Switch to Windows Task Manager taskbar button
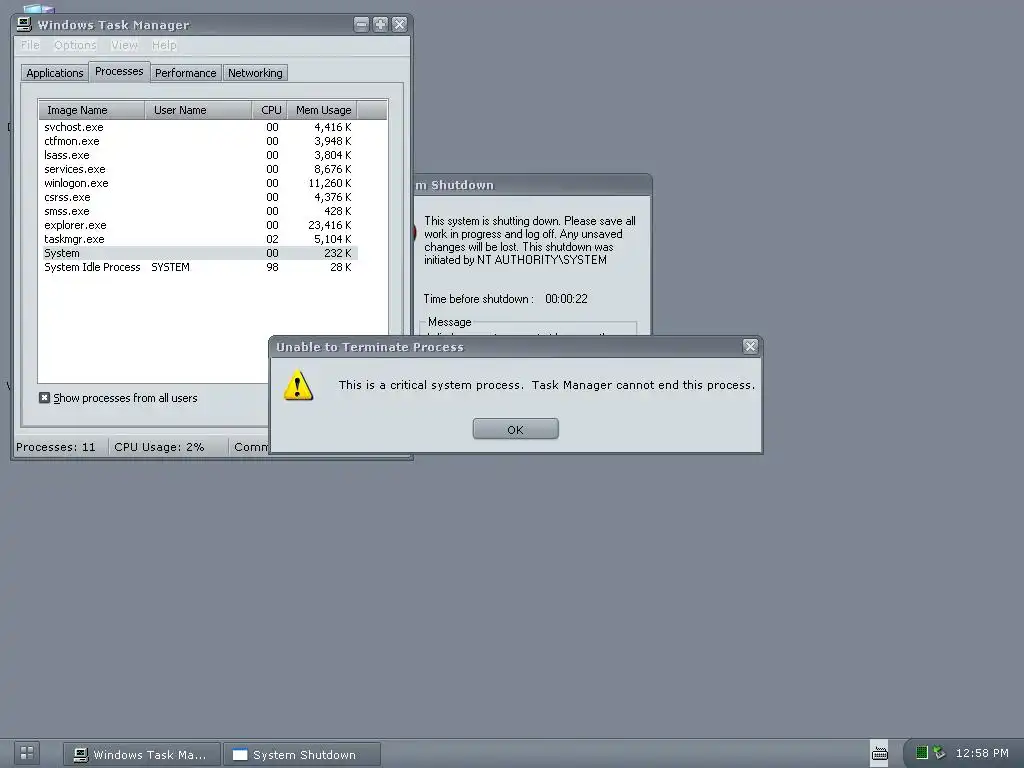Image resolution: width=1024 pixels, height=768 pixels. point(142,754)
